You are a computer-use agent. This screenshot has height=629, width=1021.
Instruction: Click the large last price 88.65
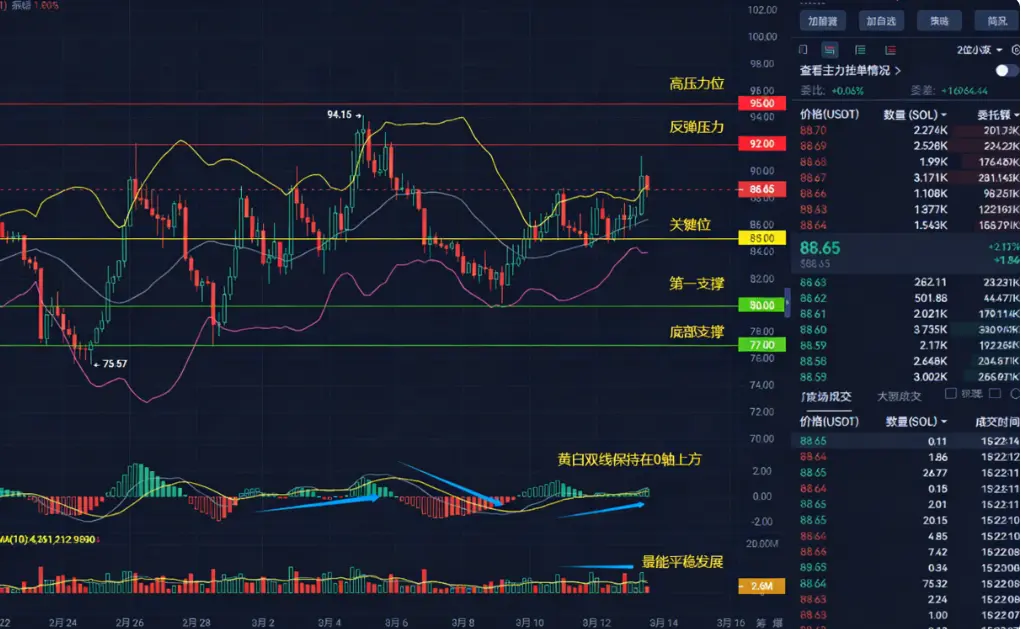820,248
